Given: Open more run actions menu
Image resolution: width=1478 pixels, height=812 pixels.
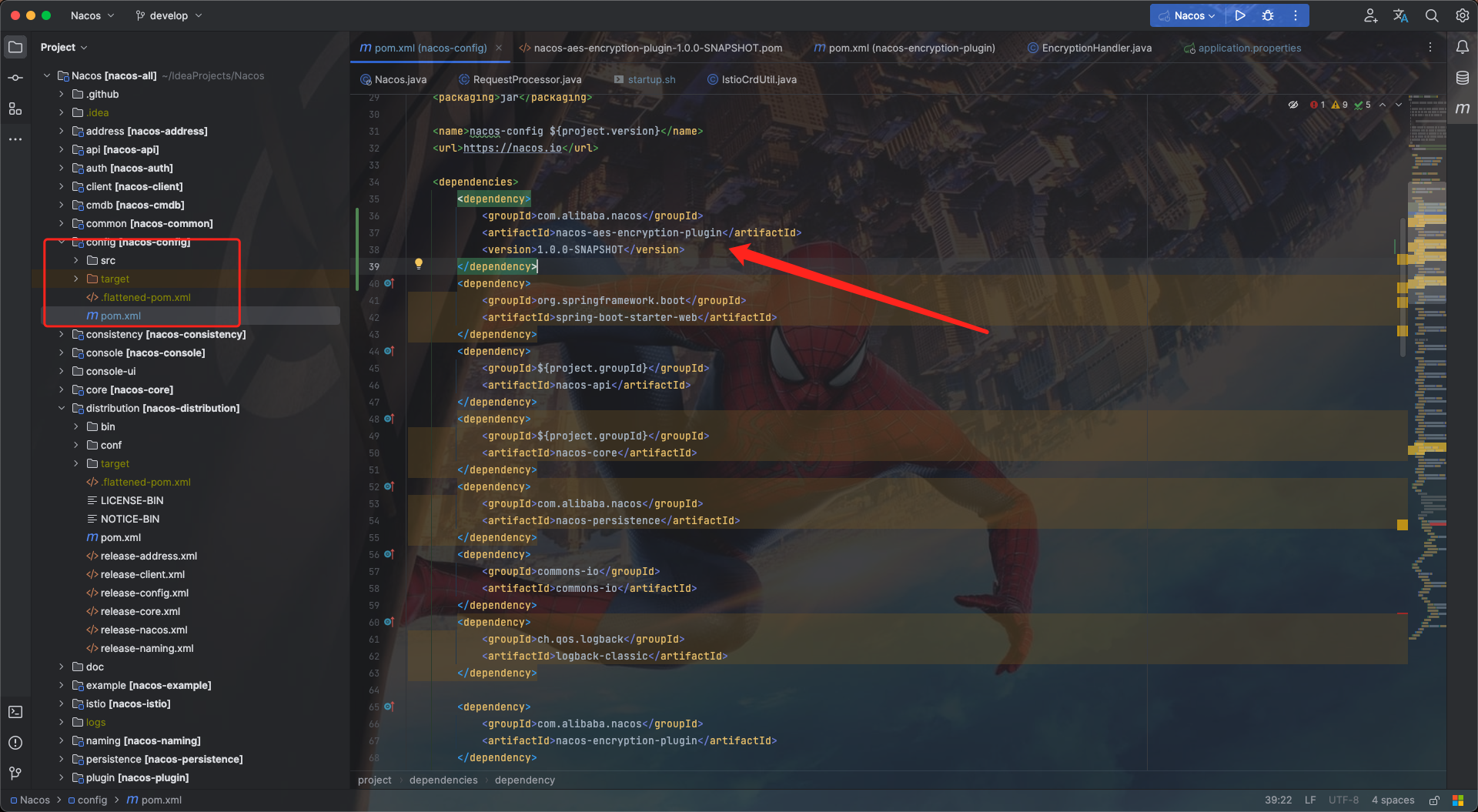Looking at the screenshot, I should point(1296,15).
